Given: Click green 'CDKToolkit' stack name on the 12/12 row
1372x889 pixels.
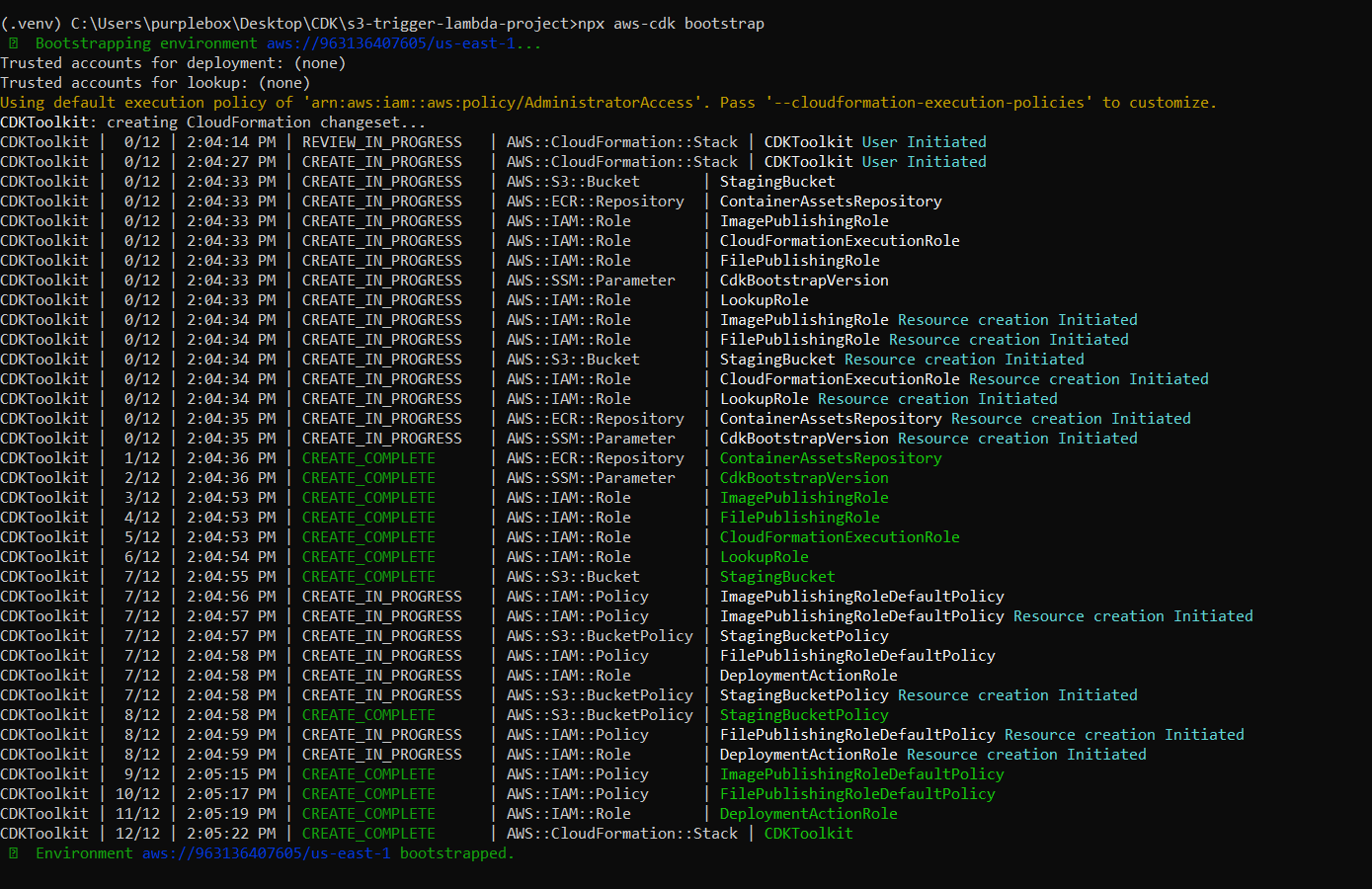Looking at the screenshot, I should point(809,834).
